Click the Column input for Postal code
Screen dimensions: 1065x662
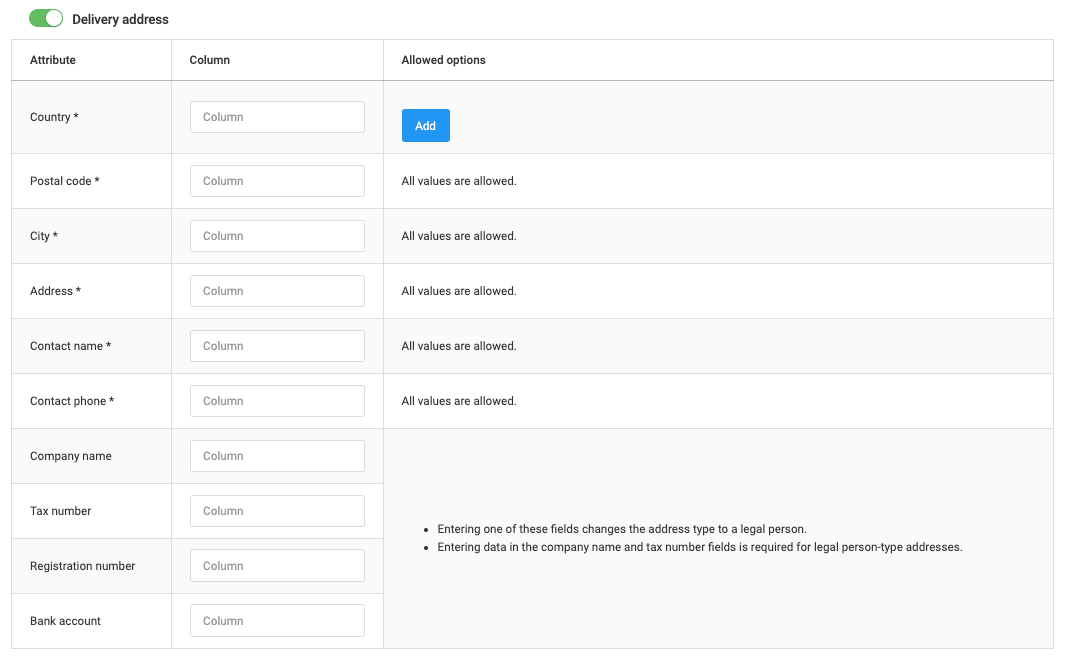(x=277, y=180)
